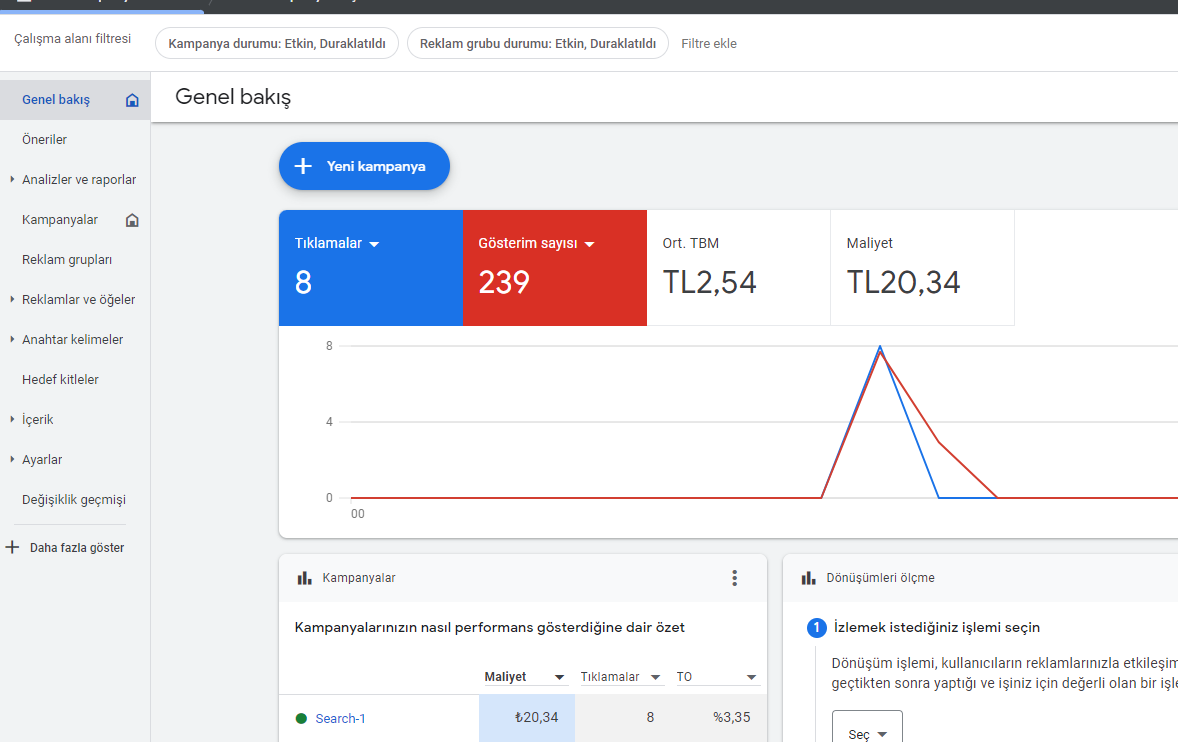This screenshot has width=1178, height=742.
Task: Open the Search-1 campaign link
Action: click(x=340, y=719)
